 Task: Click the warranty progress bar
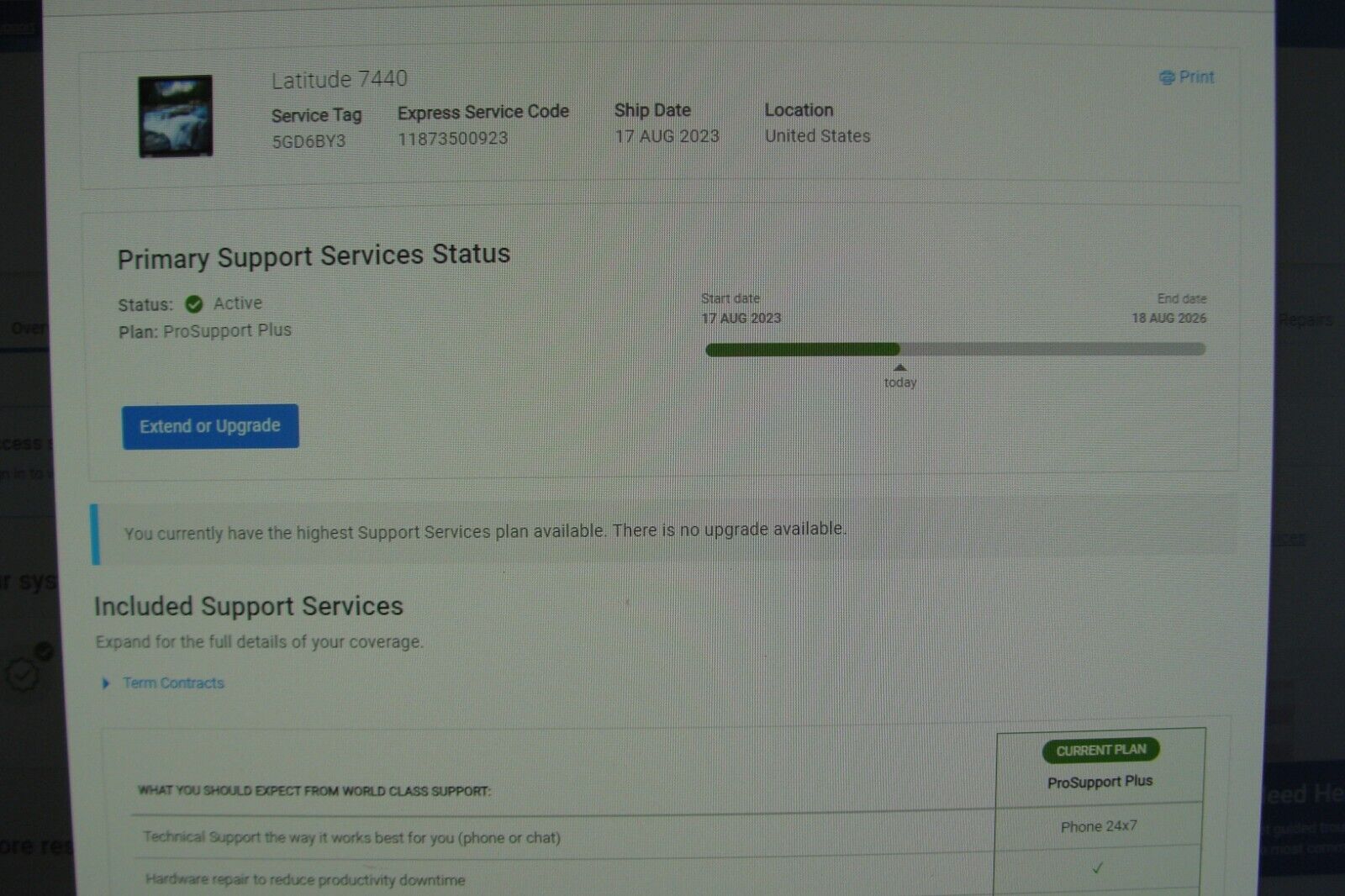[x=955, y=349]
